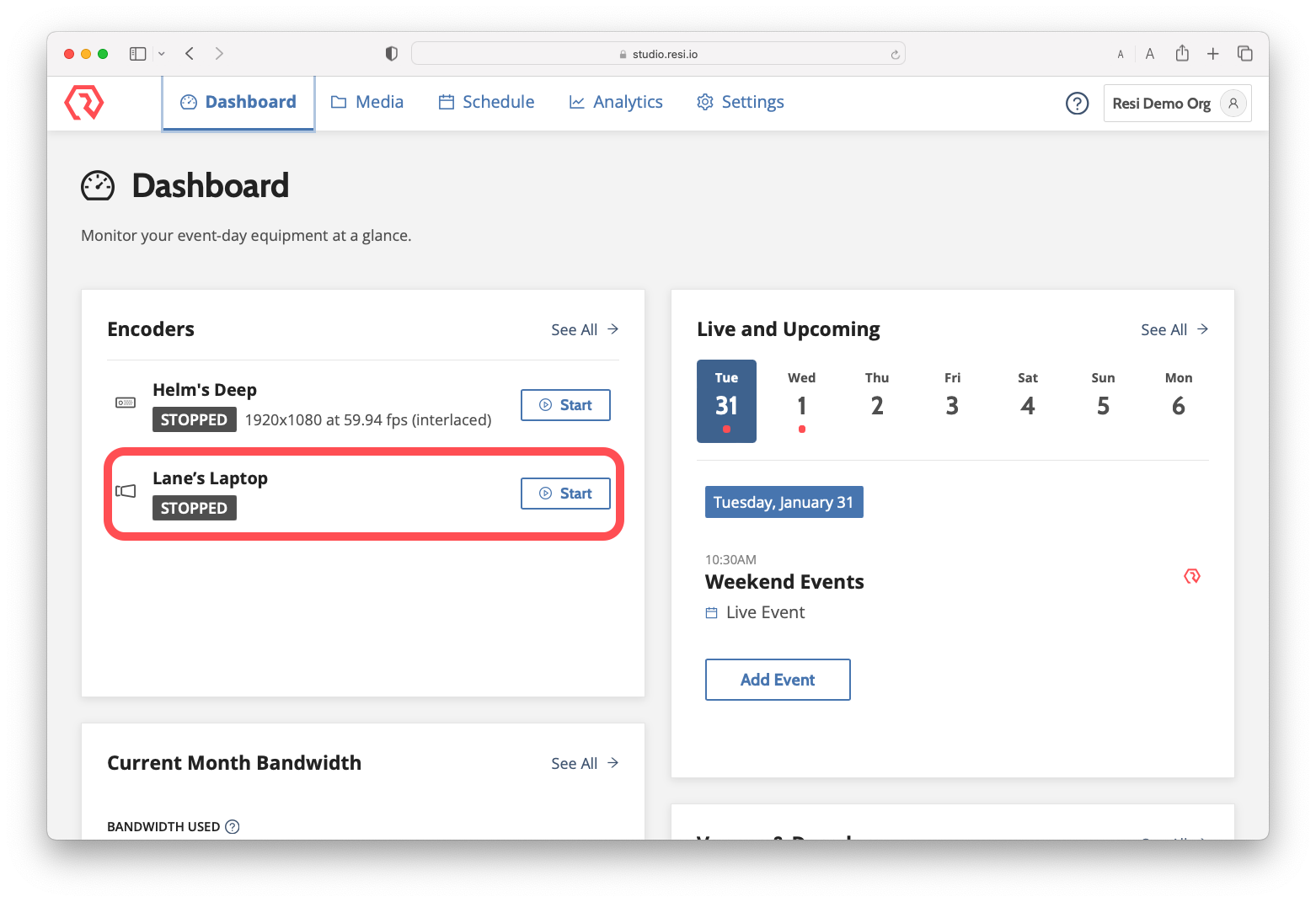Image resolution: width=1316 pixels, height=902 pixels.
Task: Show the Safari tab overview
Action: 1244,54
